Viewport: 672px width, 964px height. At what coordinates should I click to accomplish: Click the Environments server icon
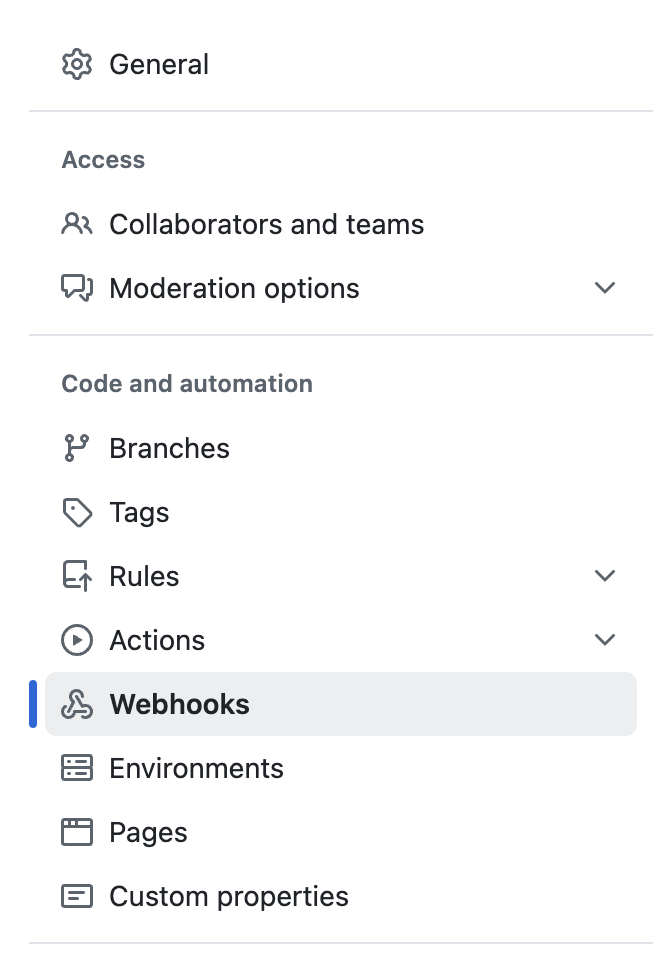pos(77,768)
